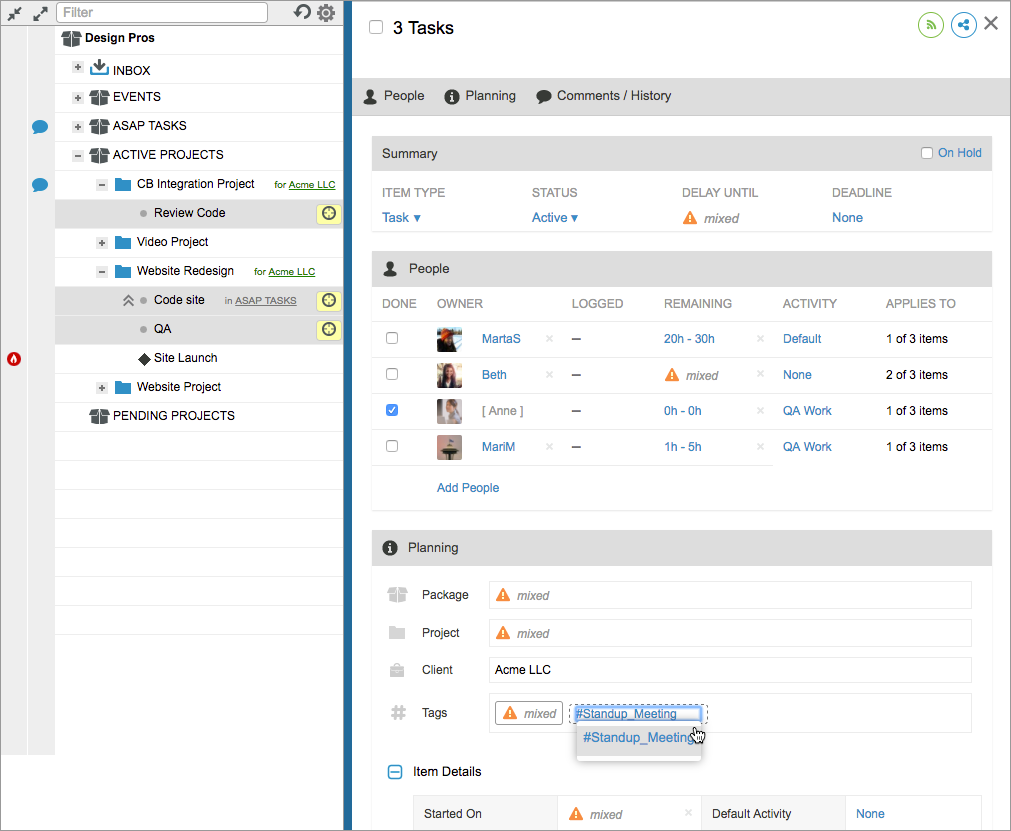
Task: Expand the Video Project folder
Action: [102, 243]
